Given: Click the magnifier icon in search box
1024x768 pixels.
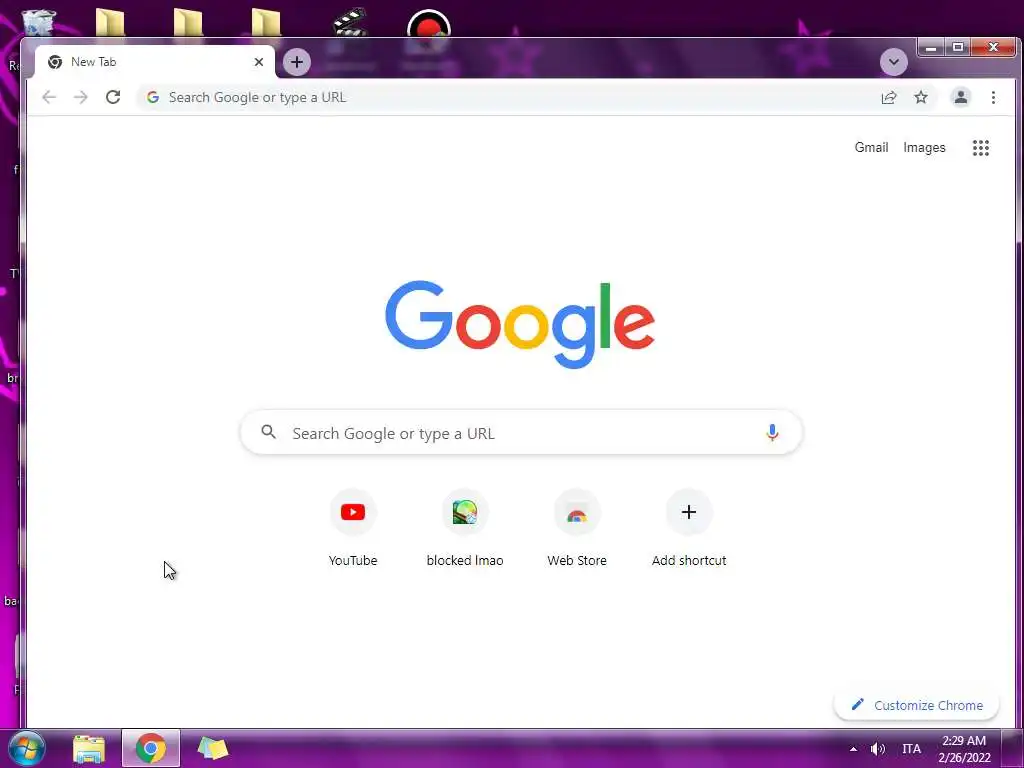Looking at the screenshot, I should (268, 432).
